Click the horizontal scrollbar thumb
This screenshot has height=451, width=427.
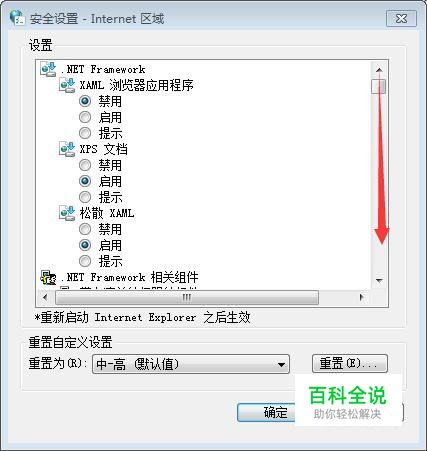(187, 297)
